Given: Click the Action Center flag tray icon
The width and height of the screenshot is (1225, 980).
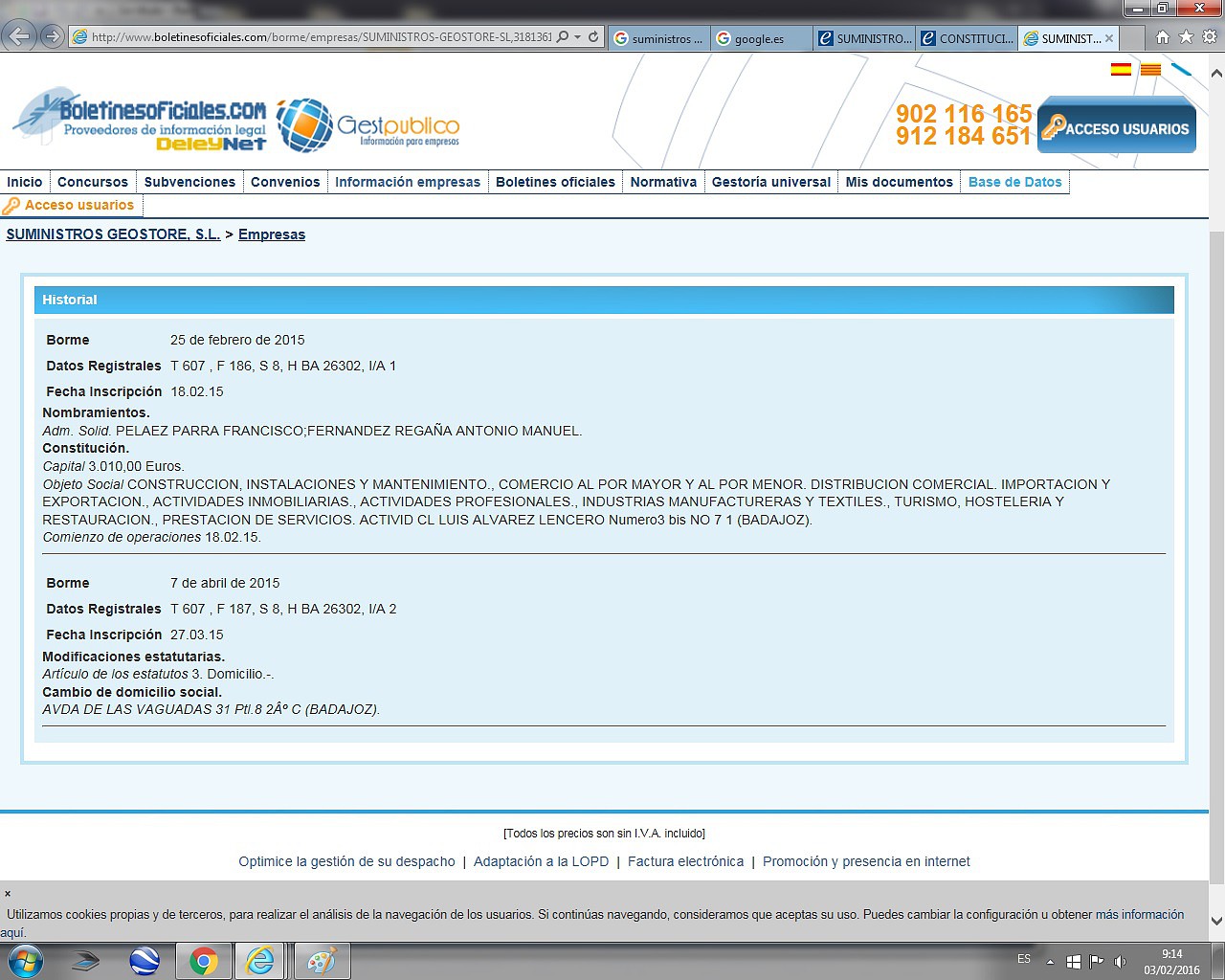Looking at the screenshot, I should (1096, 961).
